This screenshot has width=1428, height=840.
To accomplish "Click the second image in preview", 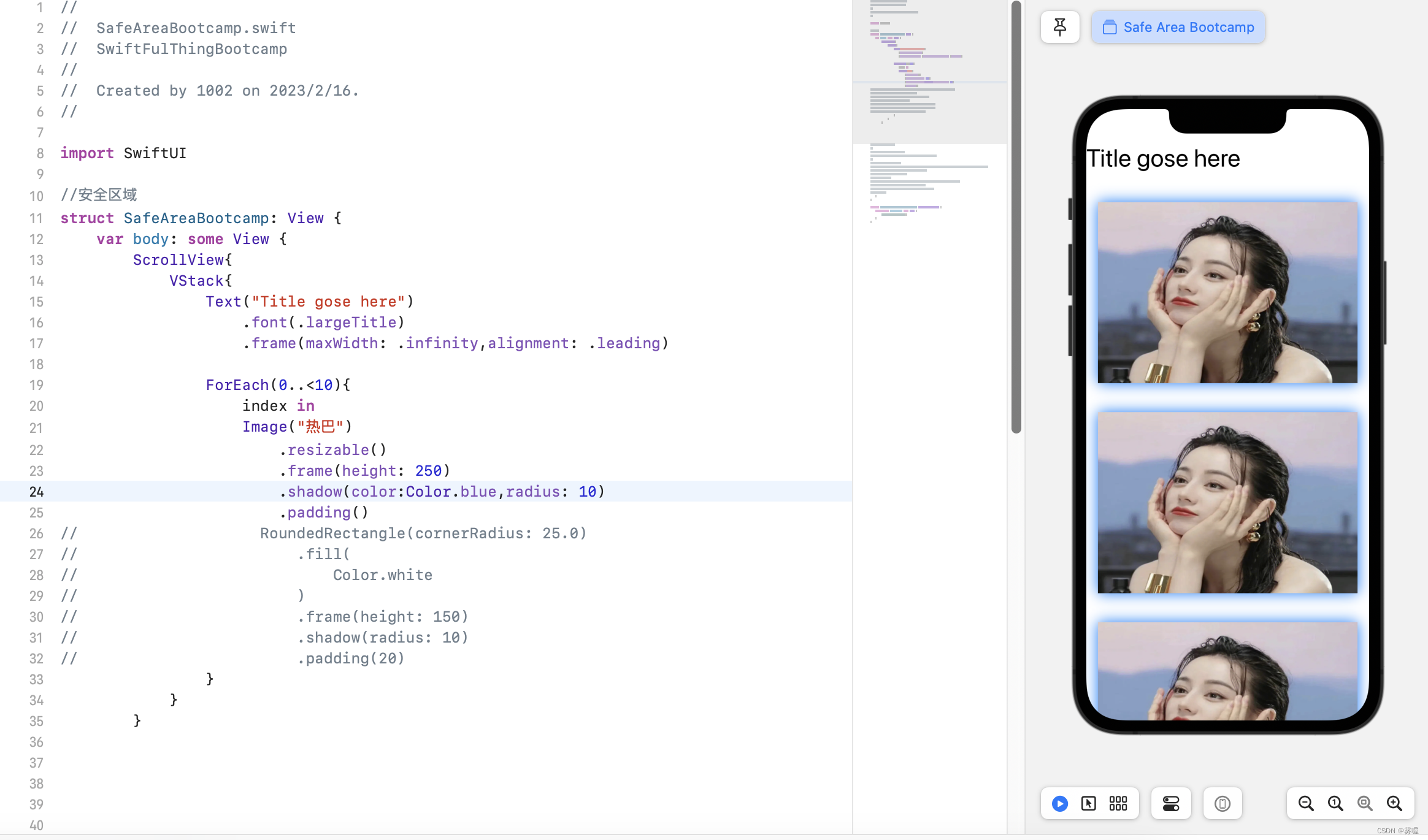I will click(1227, 502).
